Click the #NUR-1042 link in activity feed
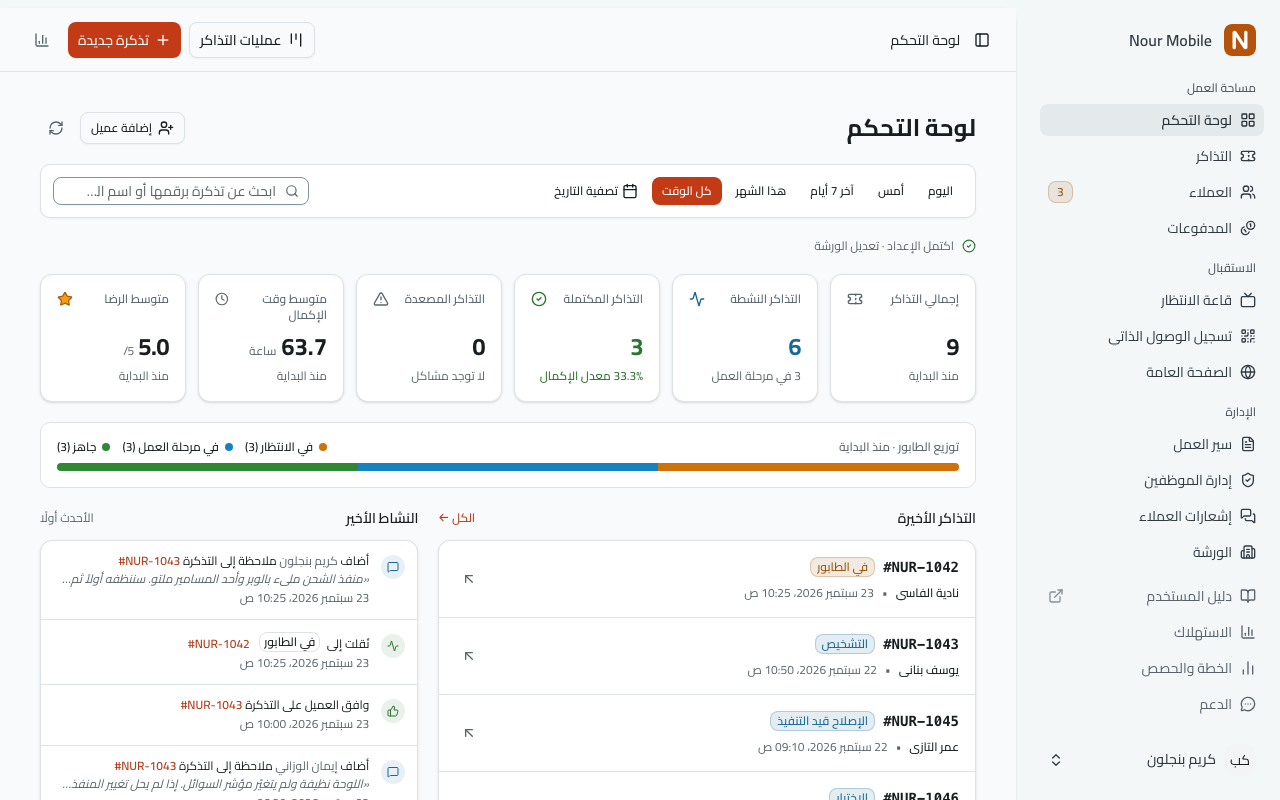The height and width of the screenshot is (800, 1280). [x=218, y=644]
